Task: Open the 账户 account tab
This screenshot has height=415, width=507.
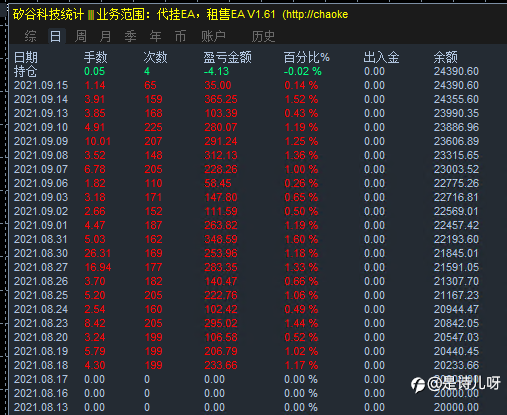Action: tap(213, 36)
